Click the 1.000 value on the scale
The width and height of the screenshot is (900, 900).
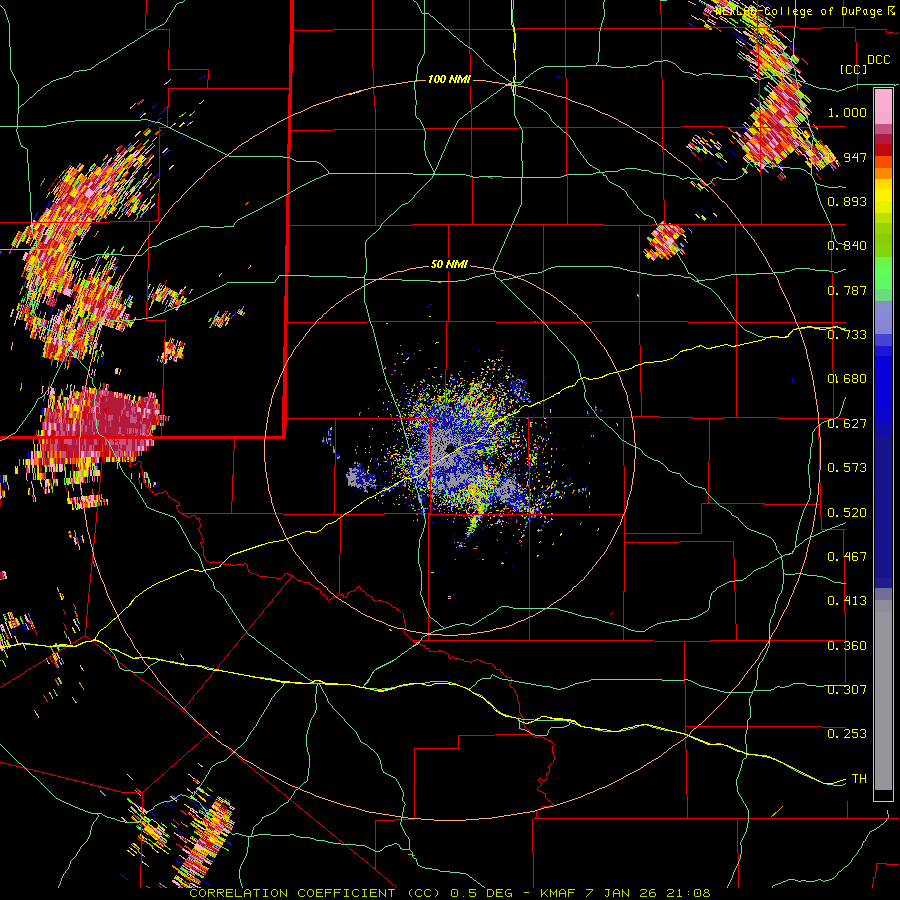point(847,112)
